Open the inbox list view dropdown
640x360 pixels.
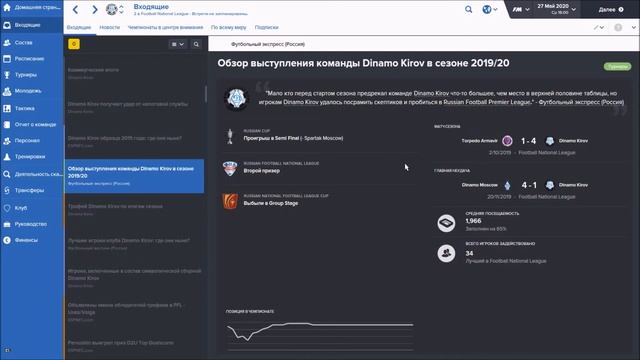pos(178,44)
